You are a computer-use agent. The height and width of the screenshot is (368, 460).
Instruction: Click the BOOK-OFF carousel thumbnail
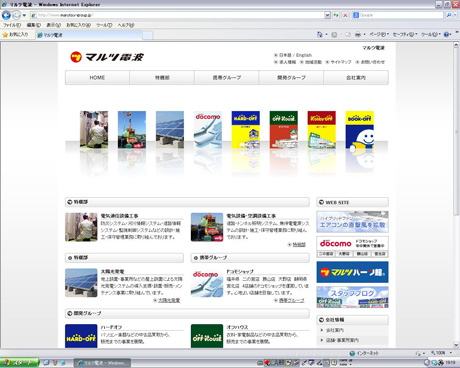pyautogui.click(x=359, y=130)
